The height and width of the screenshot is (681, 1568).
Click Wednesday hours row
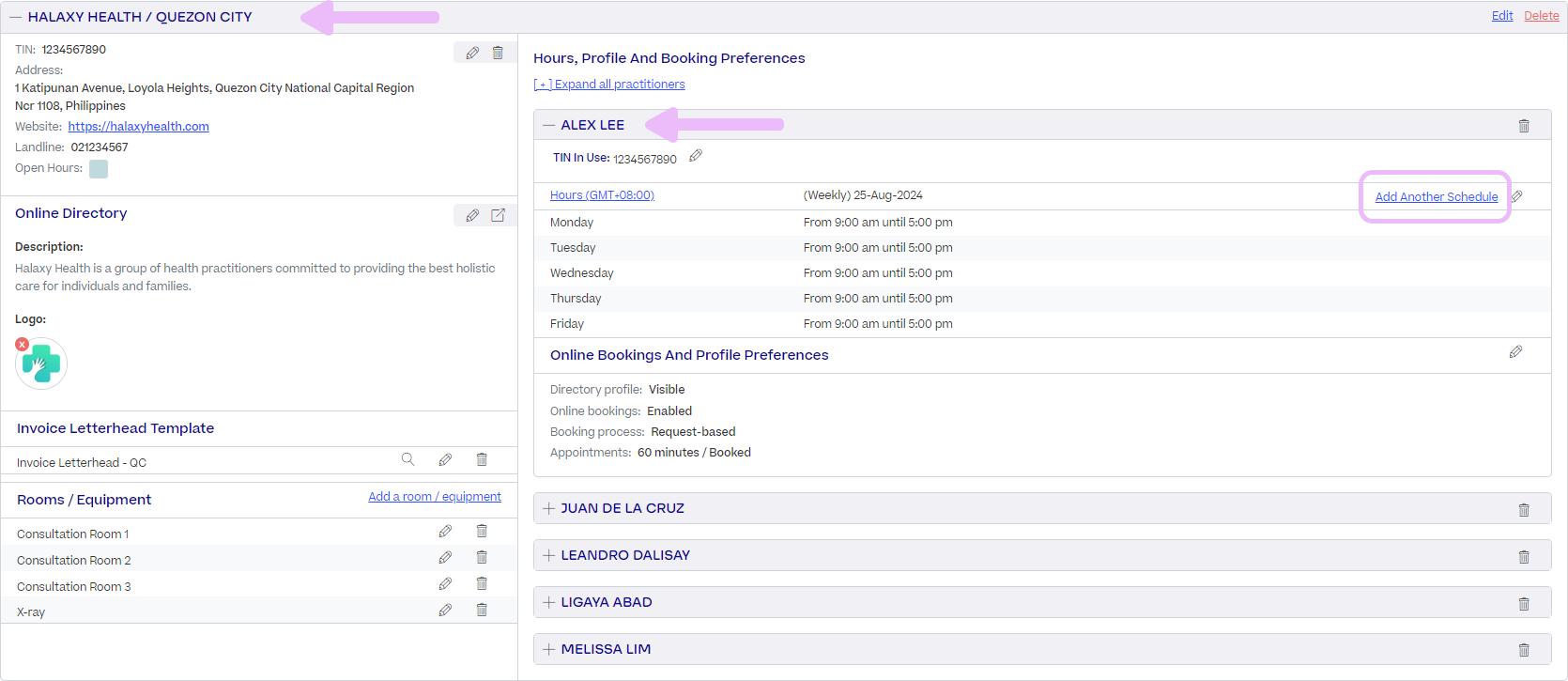pyautogui.click(x=1042, y=273)
